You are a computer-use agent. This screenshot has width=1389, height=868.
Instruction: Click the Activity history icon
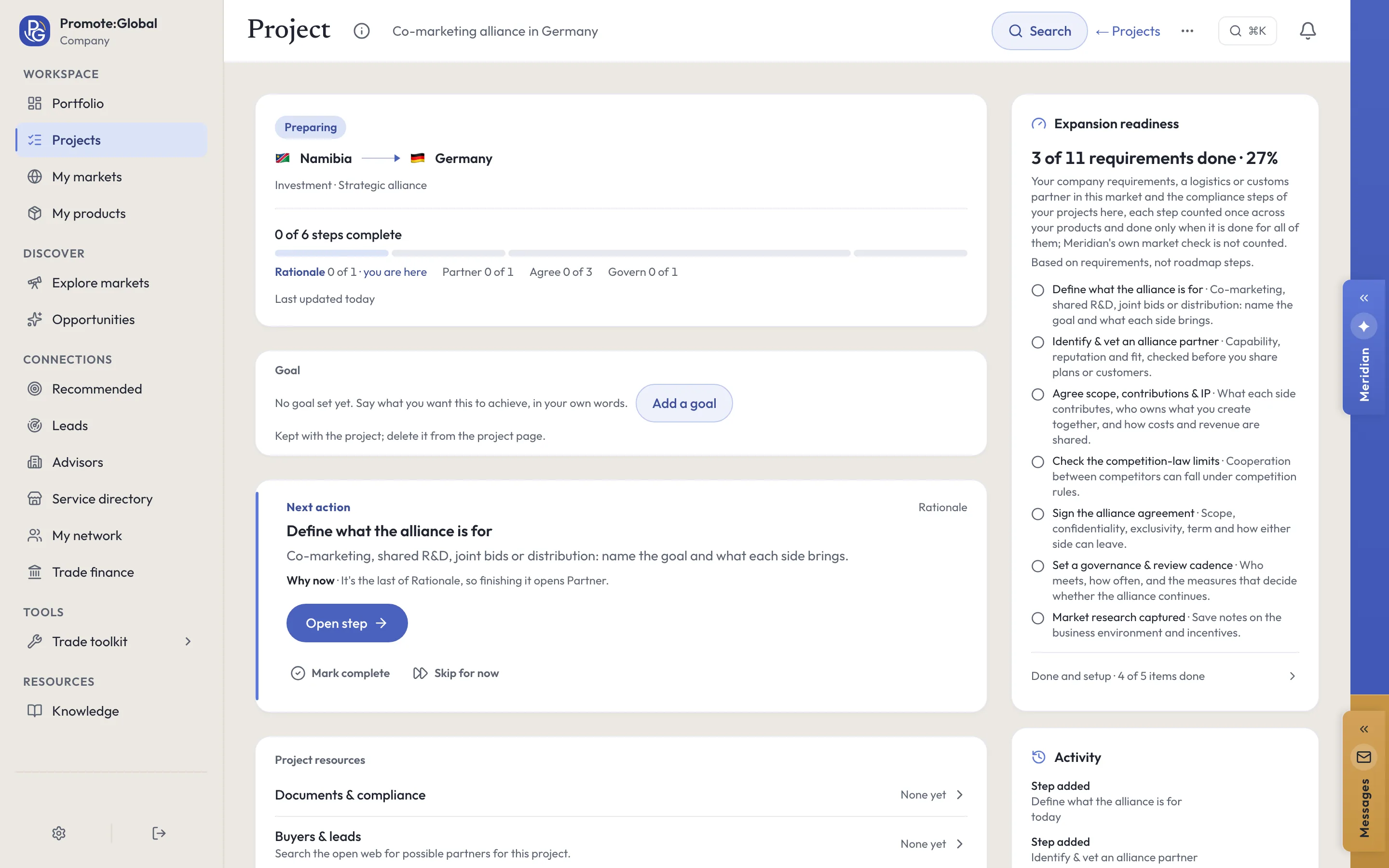tap(1038, 757)
